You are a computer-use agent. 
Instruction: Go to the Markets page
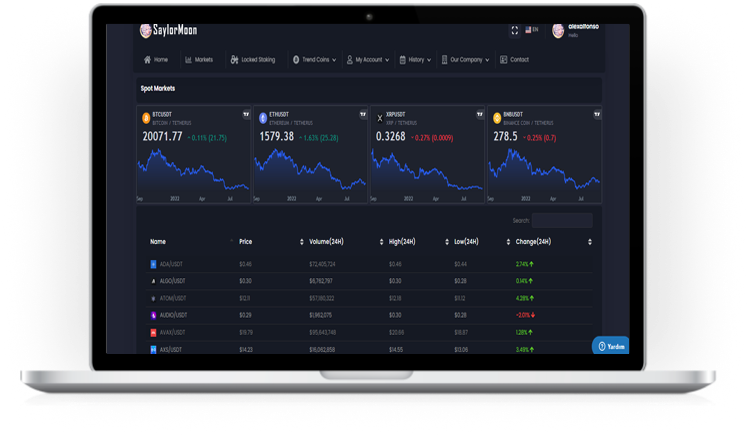[x=199, y=60]
